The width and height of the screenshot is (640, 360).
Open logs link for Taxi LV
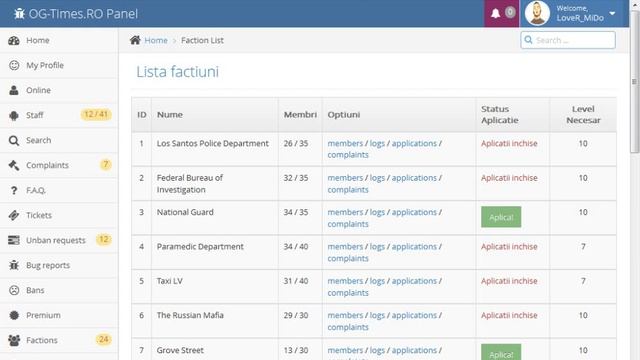click(377, 281)
